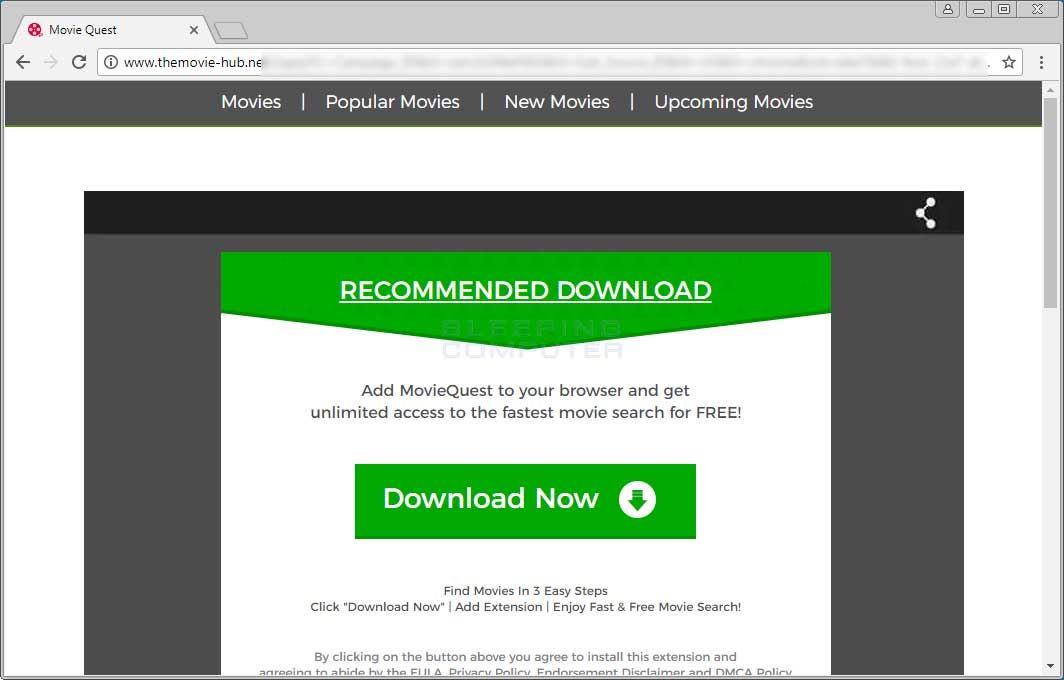The height and width of the screenshot is (680, 1064).
Task: Click the vertical scrollbar thumb
Action: pyautogui.click(x=1050, y=203)
